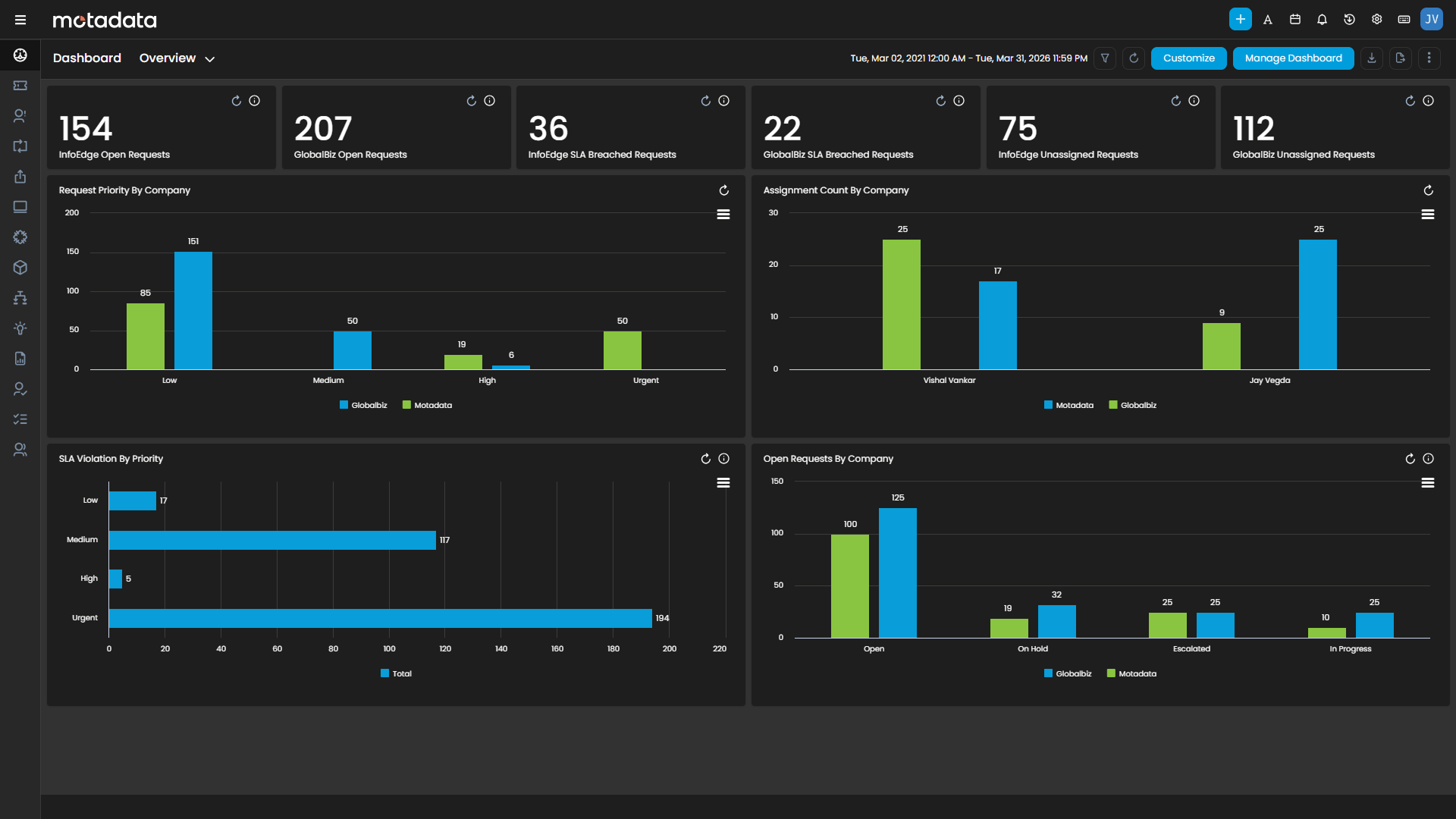Click the keyboard shortcuts icon in top bar
1456x819 pixels.
(1404, 19)
